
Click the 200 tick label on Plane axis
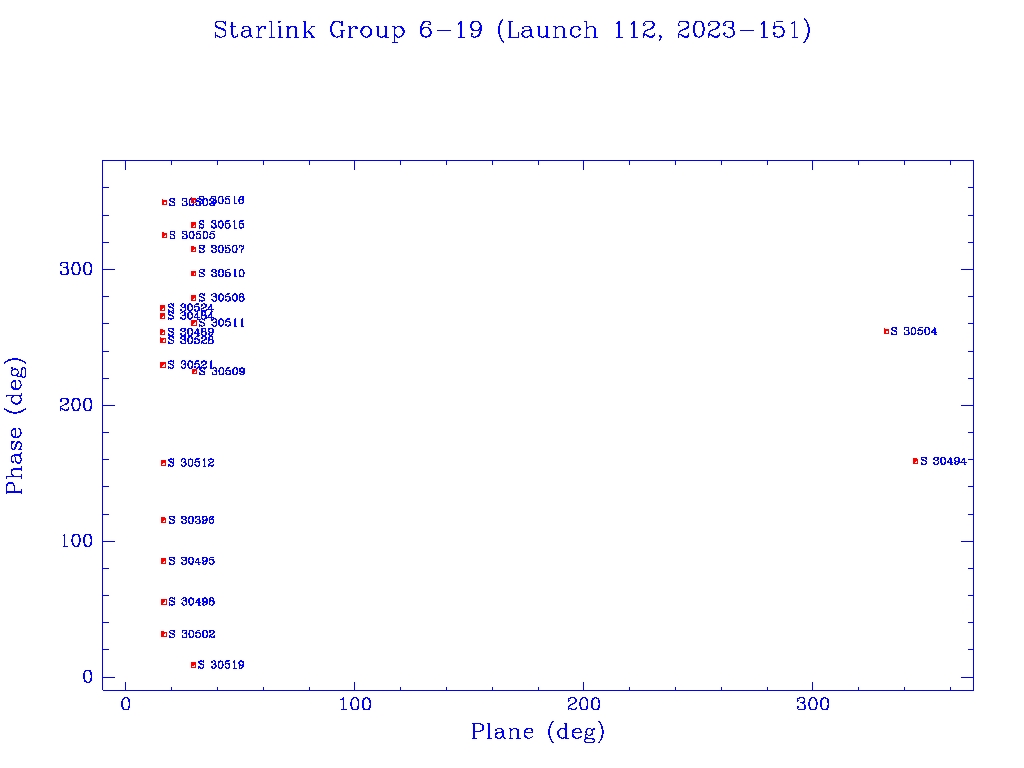tap(583, 704)
